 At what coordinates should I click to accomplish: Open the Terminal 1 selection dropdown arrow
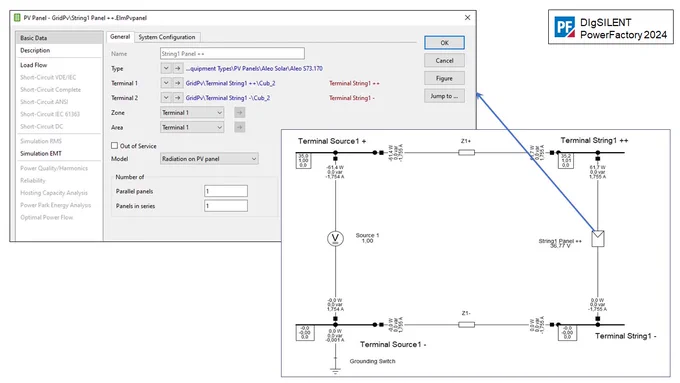(x=166, y=83)
